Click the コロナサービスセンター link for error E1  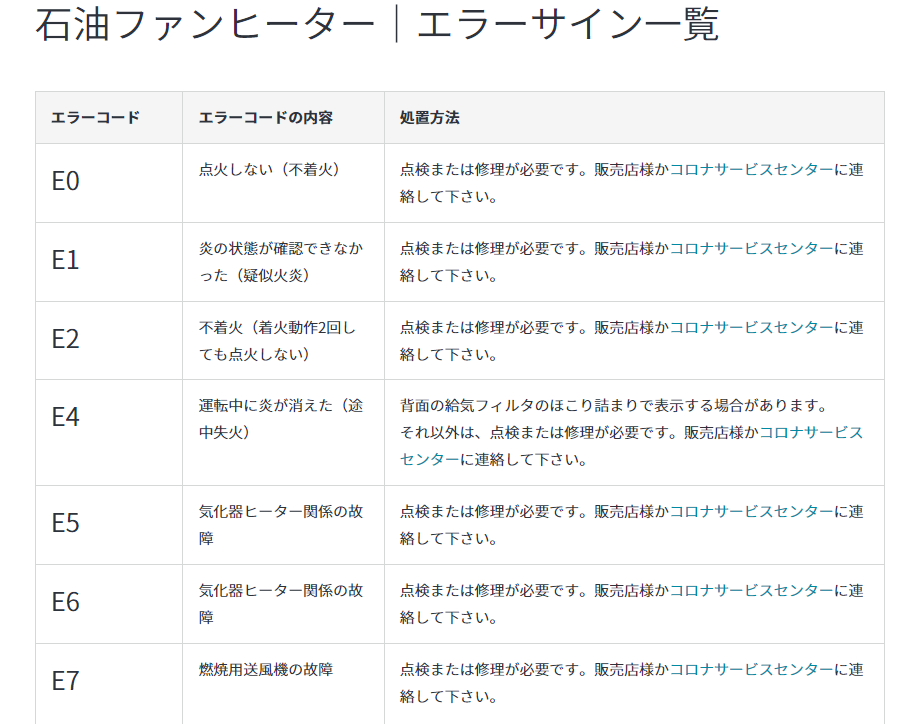[750, 249]
